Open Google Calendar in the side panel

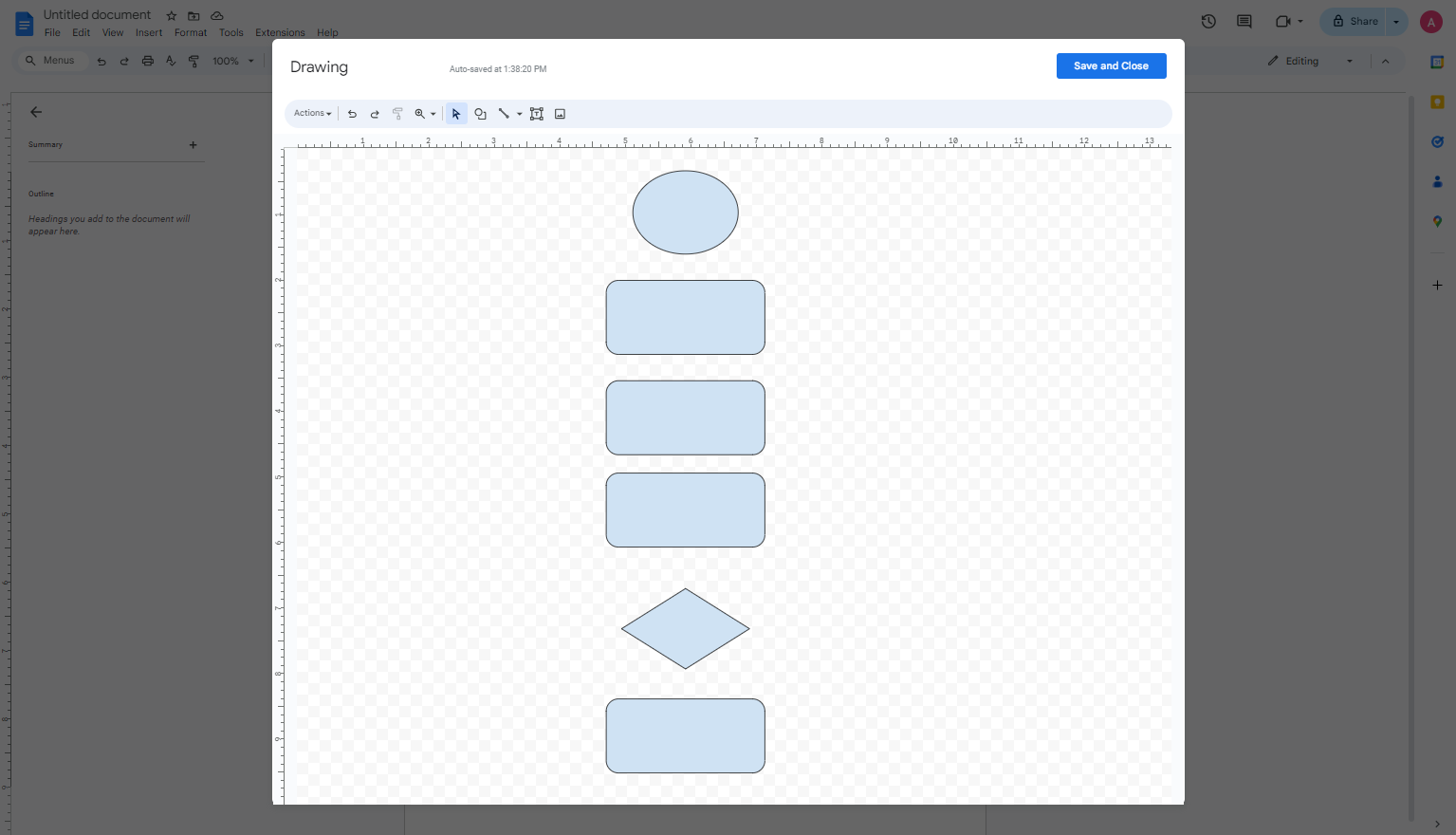click(x=1437, y=61)
